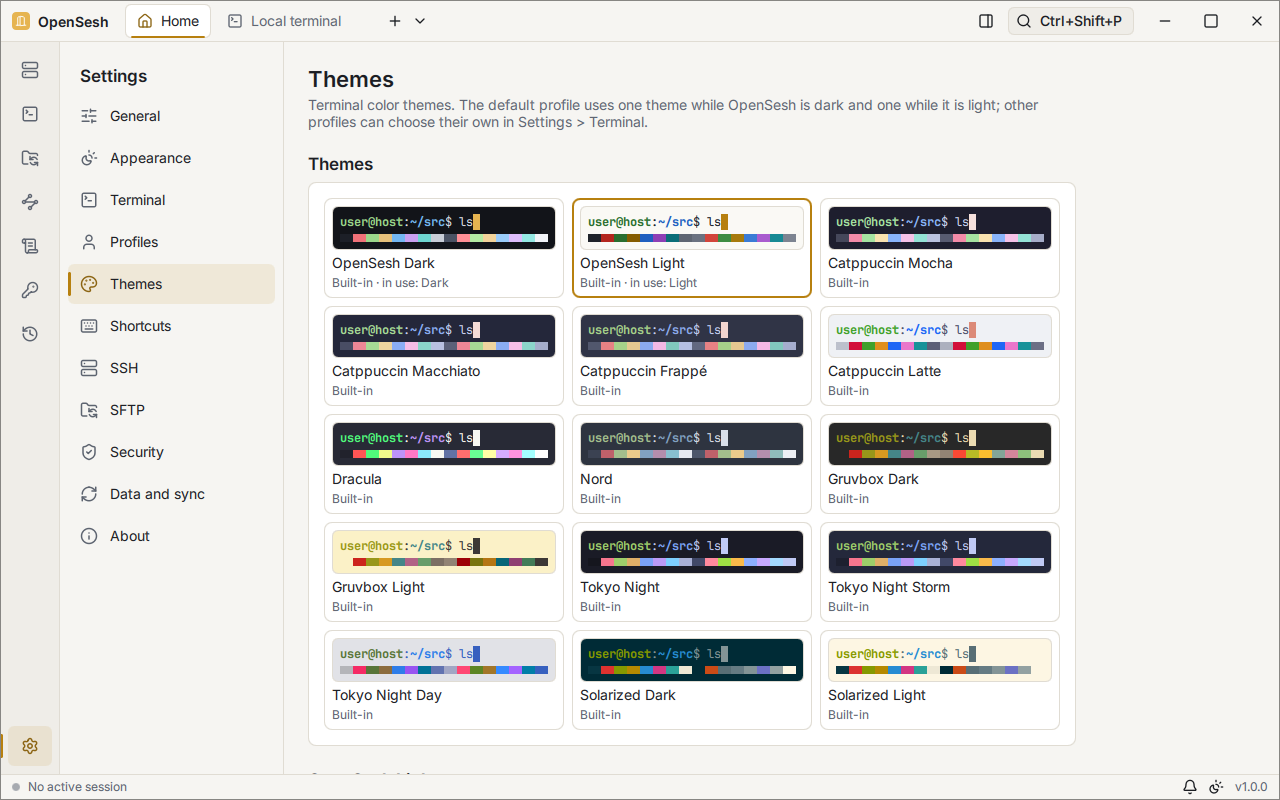The width and height of the screenshot is (1280, 800).
Task: Select the Catppuccin Frappé theme card
Action: click(692, 356)
